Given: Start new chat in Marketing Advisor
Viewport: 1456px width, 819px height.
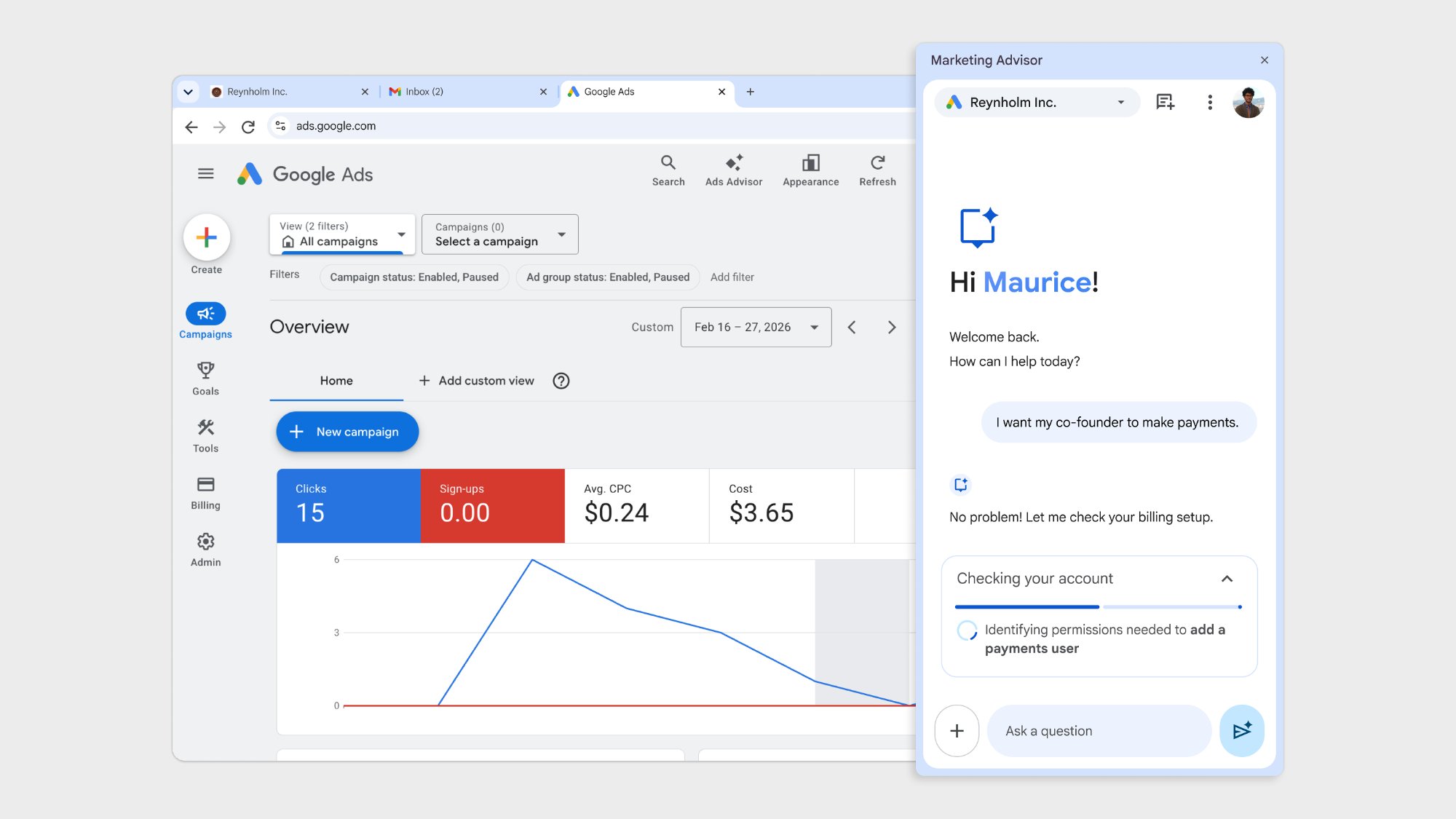Looking at the screenshot, I should point(1165,103).
